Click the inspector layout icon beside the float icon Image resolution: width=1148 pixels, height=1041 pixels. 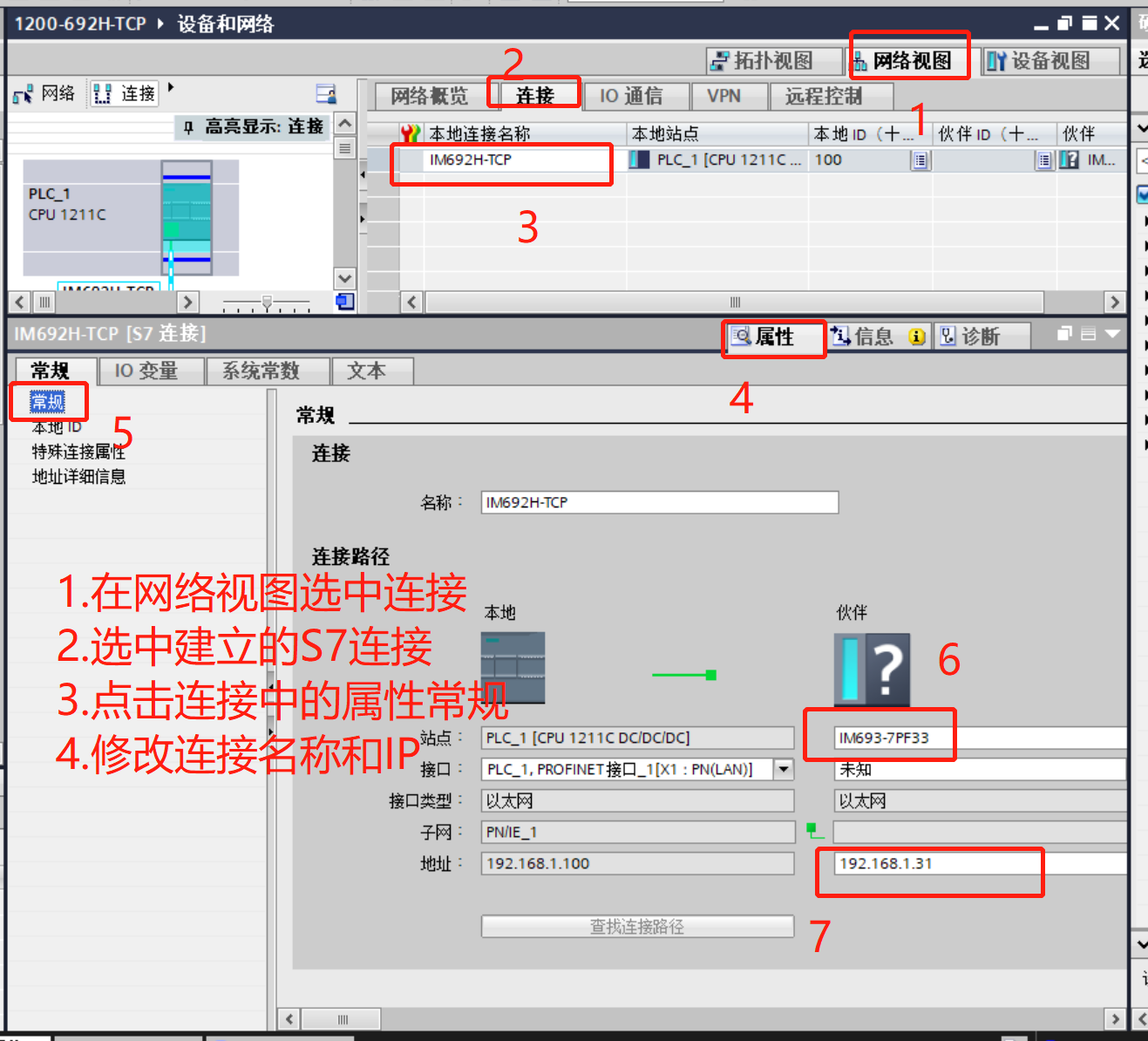pyautogui.click(x=1088, y=333)
